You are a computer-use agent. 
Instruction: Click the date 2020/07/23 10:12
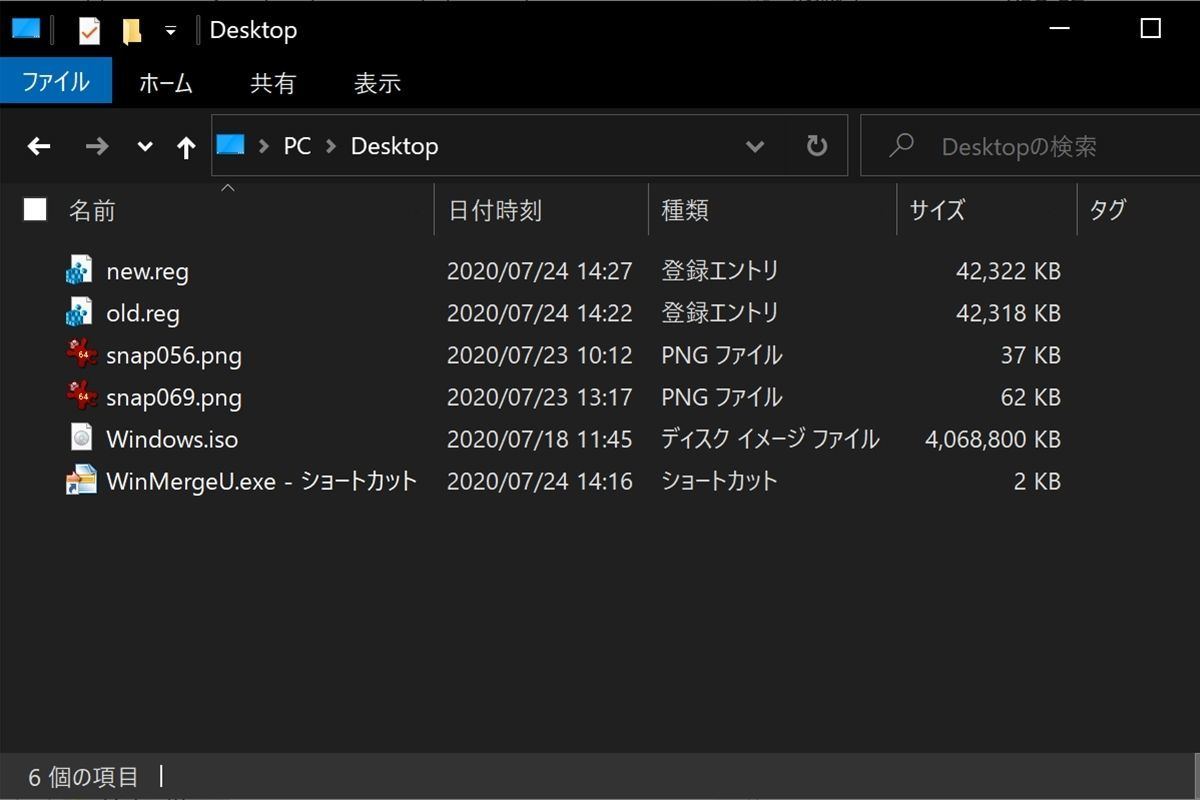(x=540, y=355)
